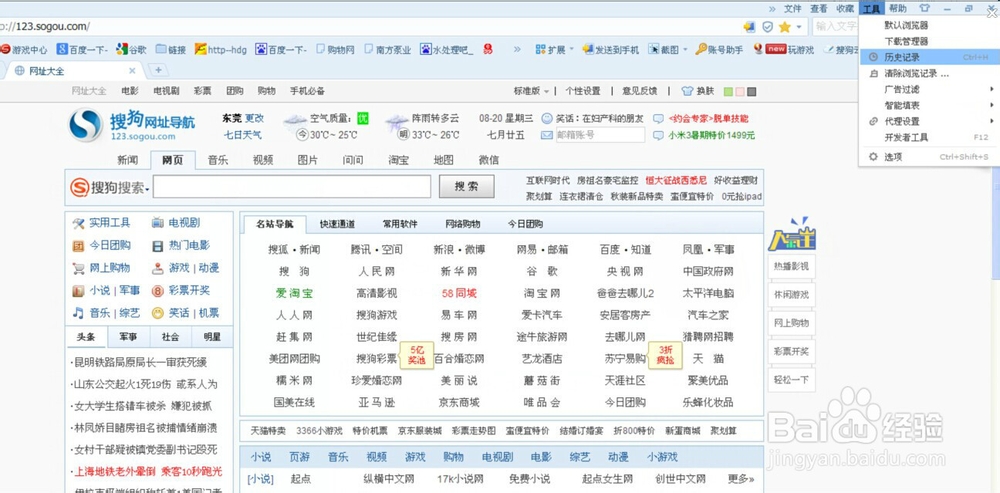Screen dimensions: 1000x493
Task: Show hidden menu items via the chevron before 文件
Action: [772, 8]
